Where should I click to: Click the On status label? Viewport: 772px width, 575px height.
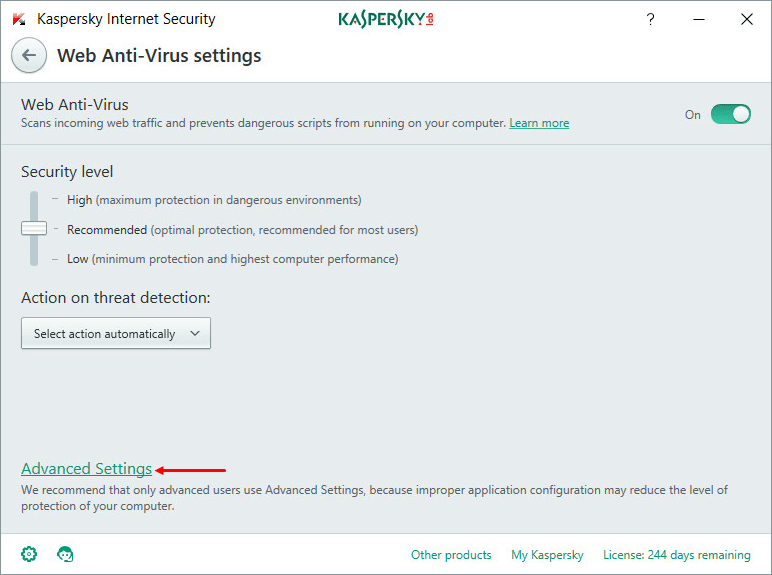point(692,115)
